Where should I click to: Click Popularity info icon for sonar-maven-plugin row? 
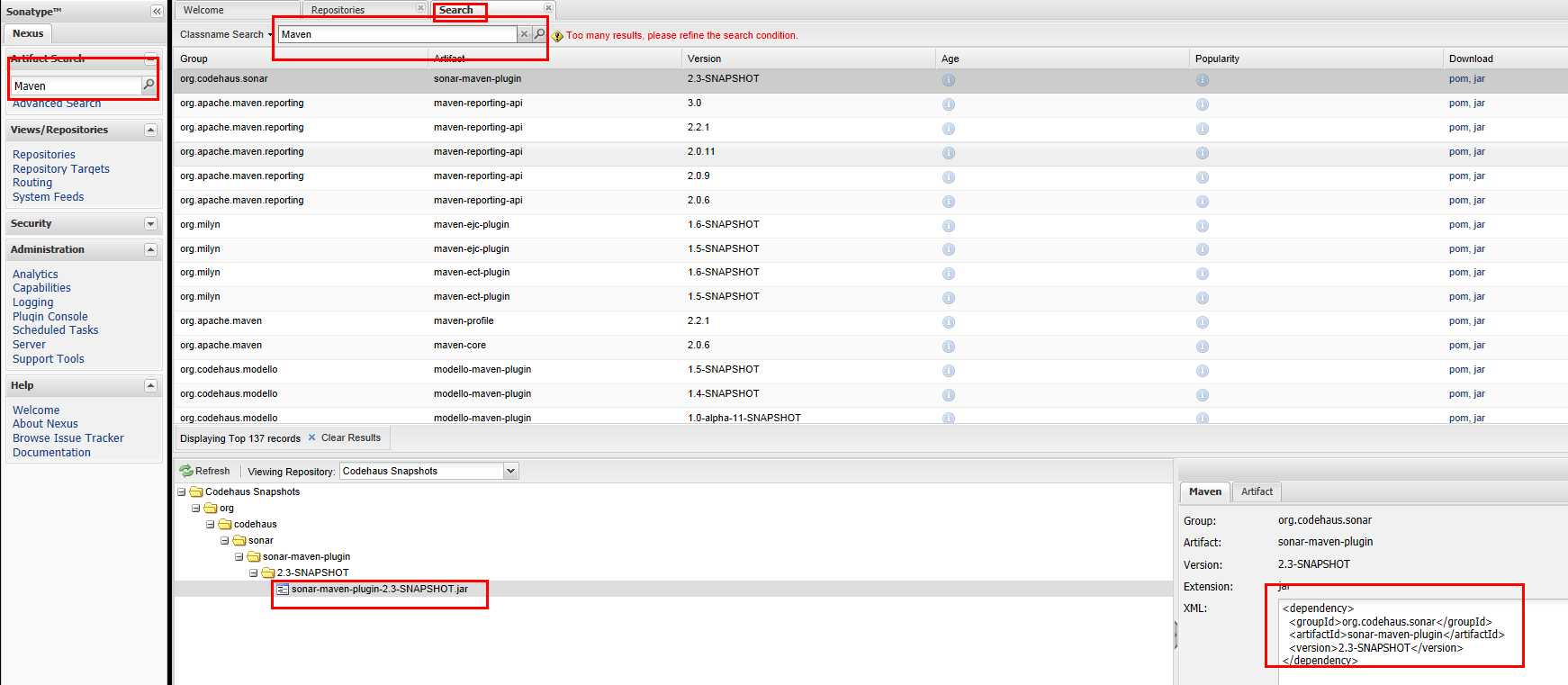pos(1202,80)
